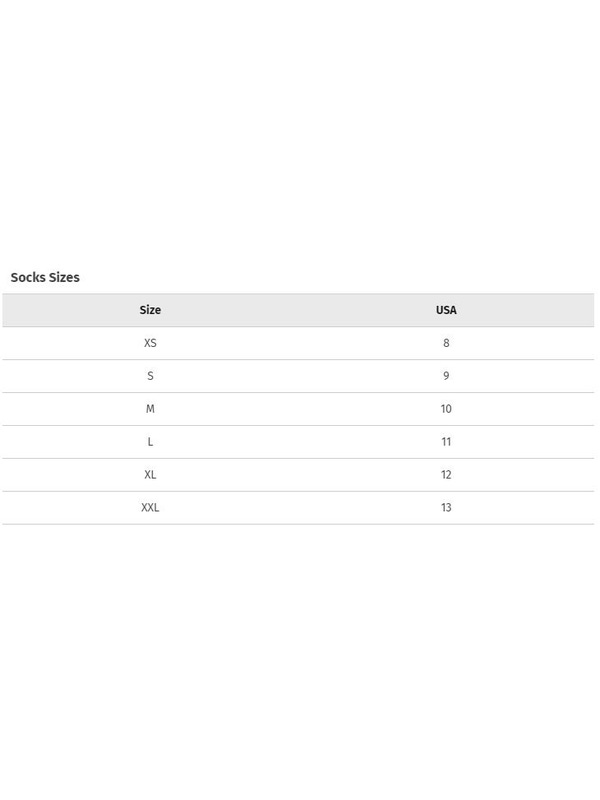Click the center of the M row
600x800 pixels.
pos(298,409)
